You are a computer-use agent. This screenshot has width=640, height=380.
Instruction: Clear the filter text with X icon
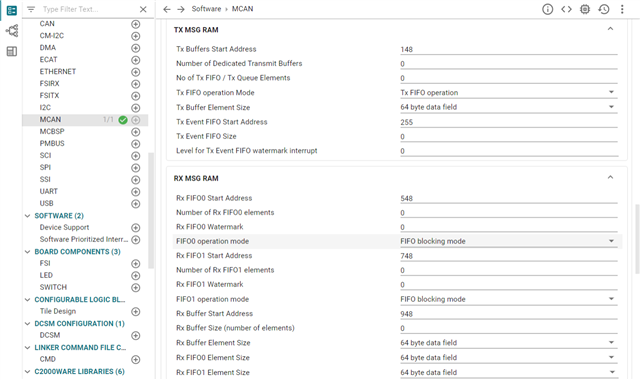tap(143, 9)
